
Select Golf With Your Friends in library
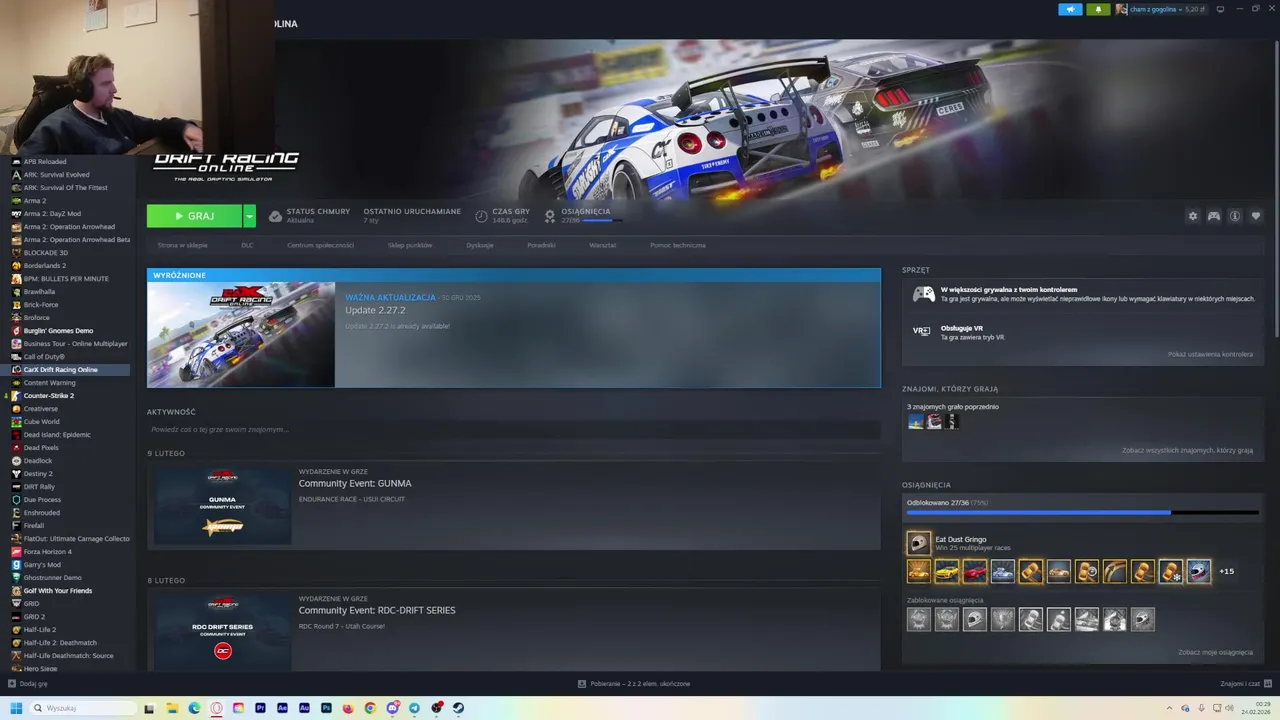(57, 591)
